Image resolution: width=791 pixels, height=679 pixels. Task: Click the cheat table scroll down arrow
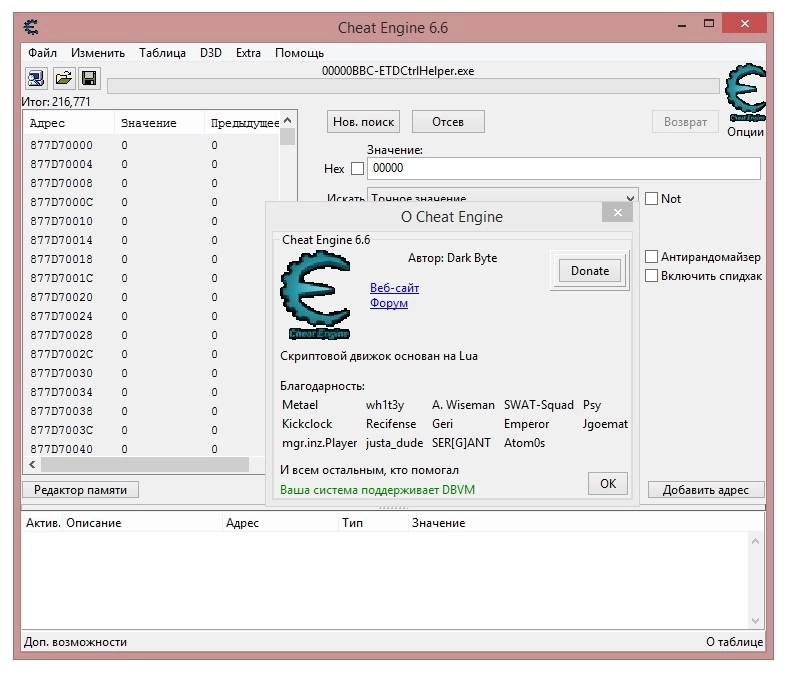point(755,620)
